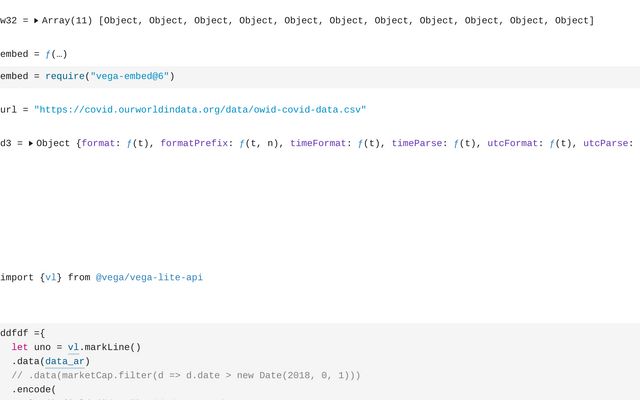Click the ƒ symbol after the format property
Screen dimensions: 640x400
click(x=129, y=144)
